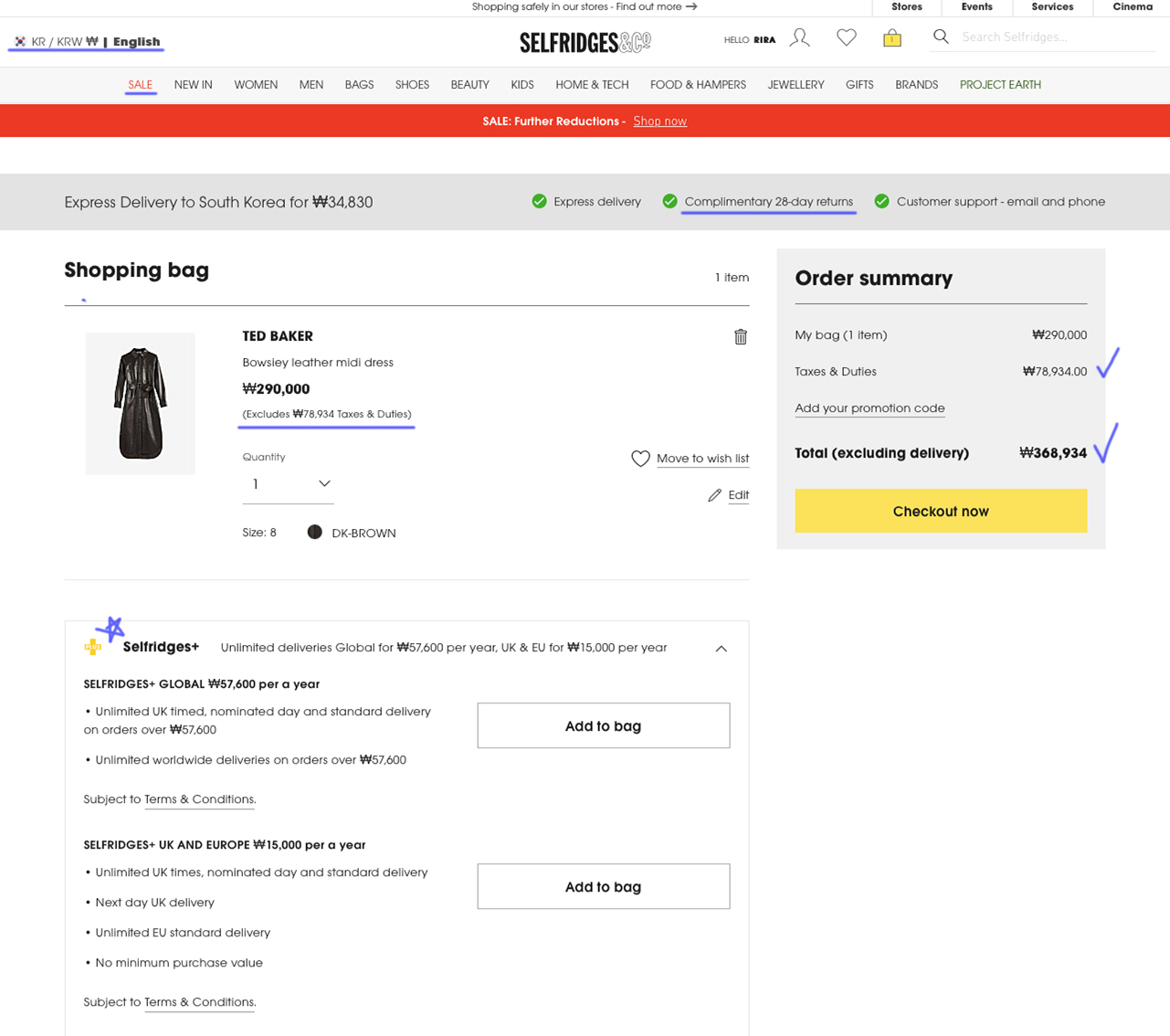Open Terms & Conditions under Selfridges+ Global
Screen dimensions: 1170x1036
point(199,799)
